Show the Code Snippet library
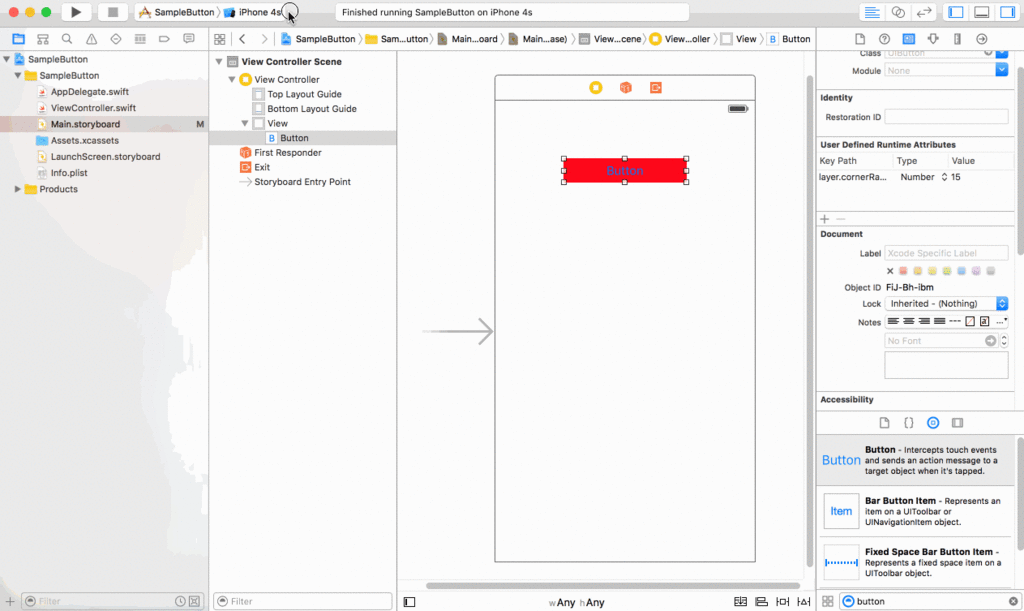This screenshot has width=1024, height=611. tap(908, 423)
